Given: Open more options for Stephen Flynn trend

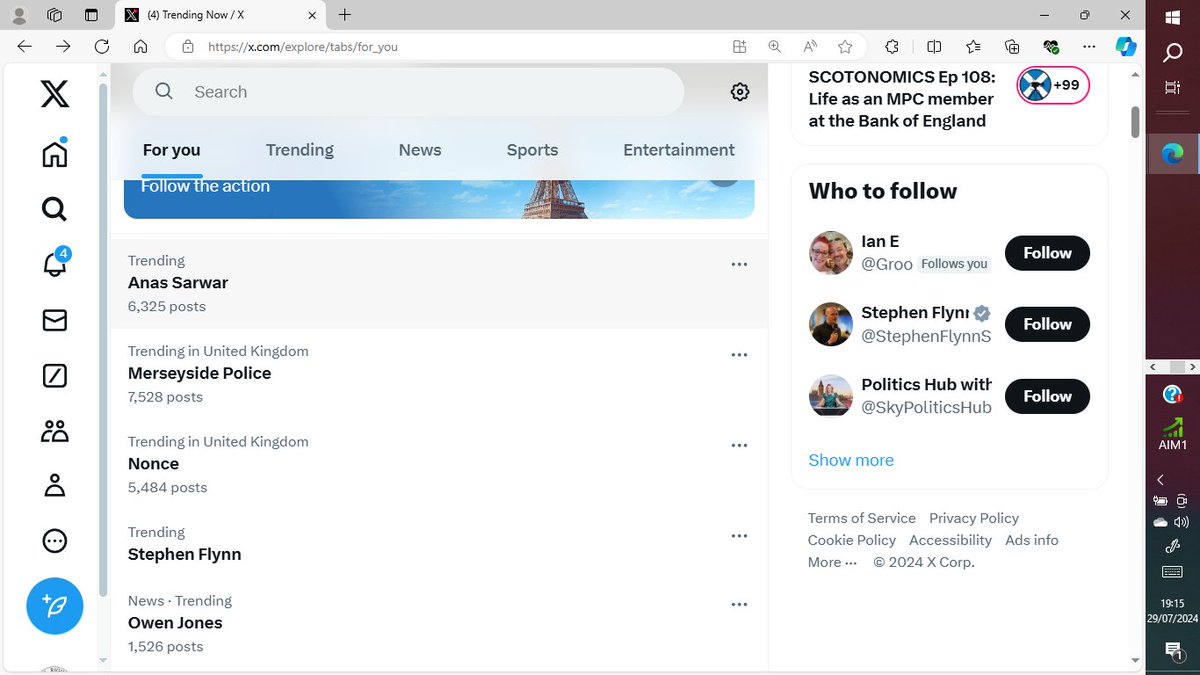Looking at the screenshot, I should point(739,536).
